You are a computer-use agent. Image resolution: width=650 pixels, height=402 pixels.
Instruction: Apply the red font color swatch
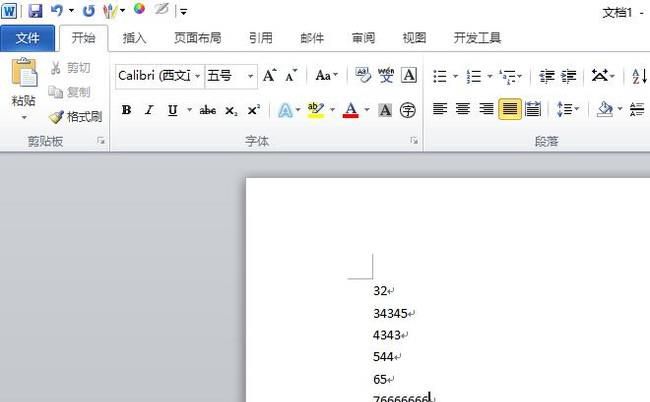[x=350, y=110]
